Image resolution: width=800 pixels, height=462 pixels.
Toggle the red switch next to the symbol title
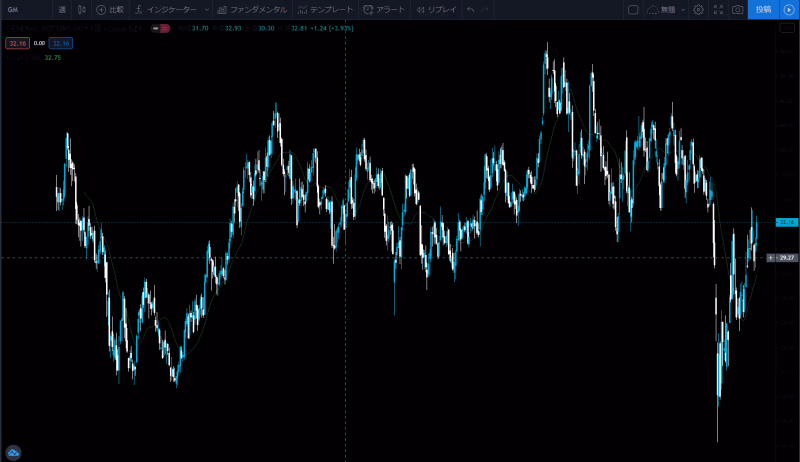(157, 28)
